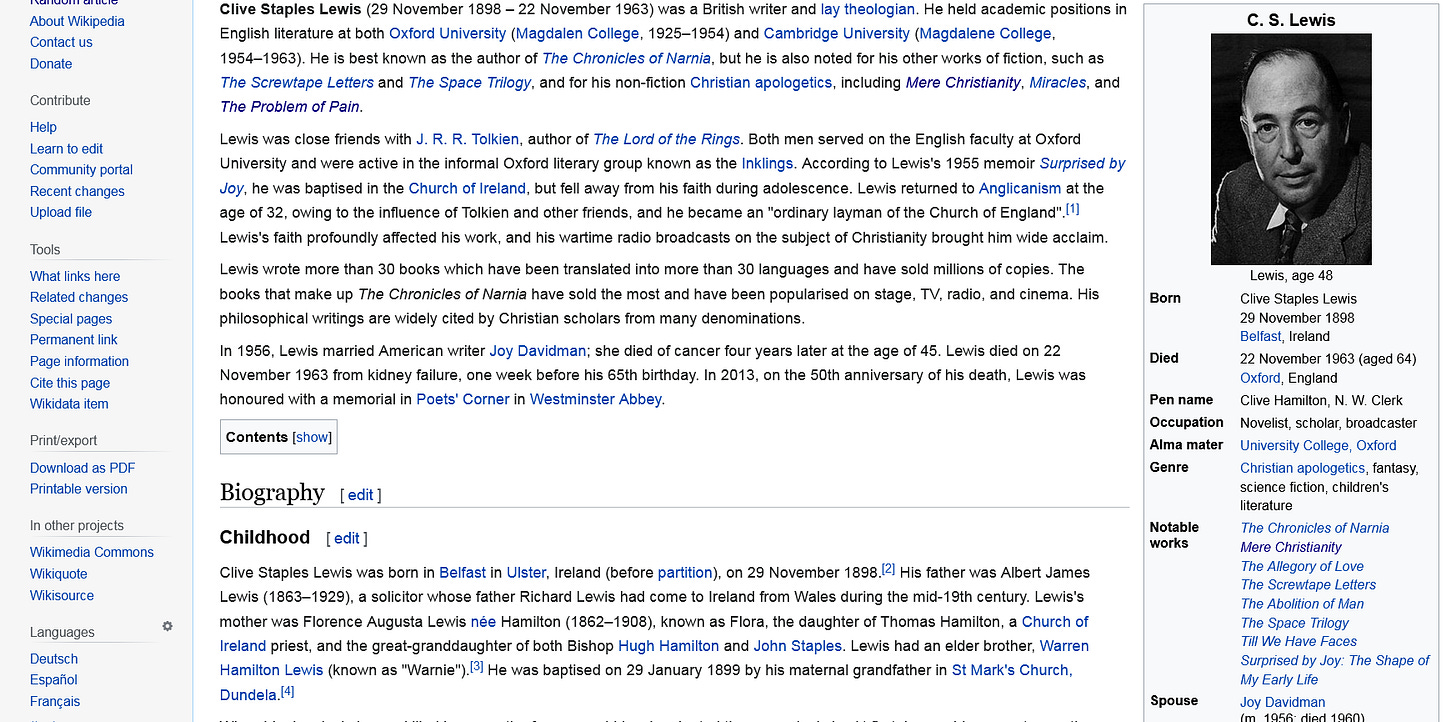
Task: Open The Problem of Pain link
Action: click(290, 107)
